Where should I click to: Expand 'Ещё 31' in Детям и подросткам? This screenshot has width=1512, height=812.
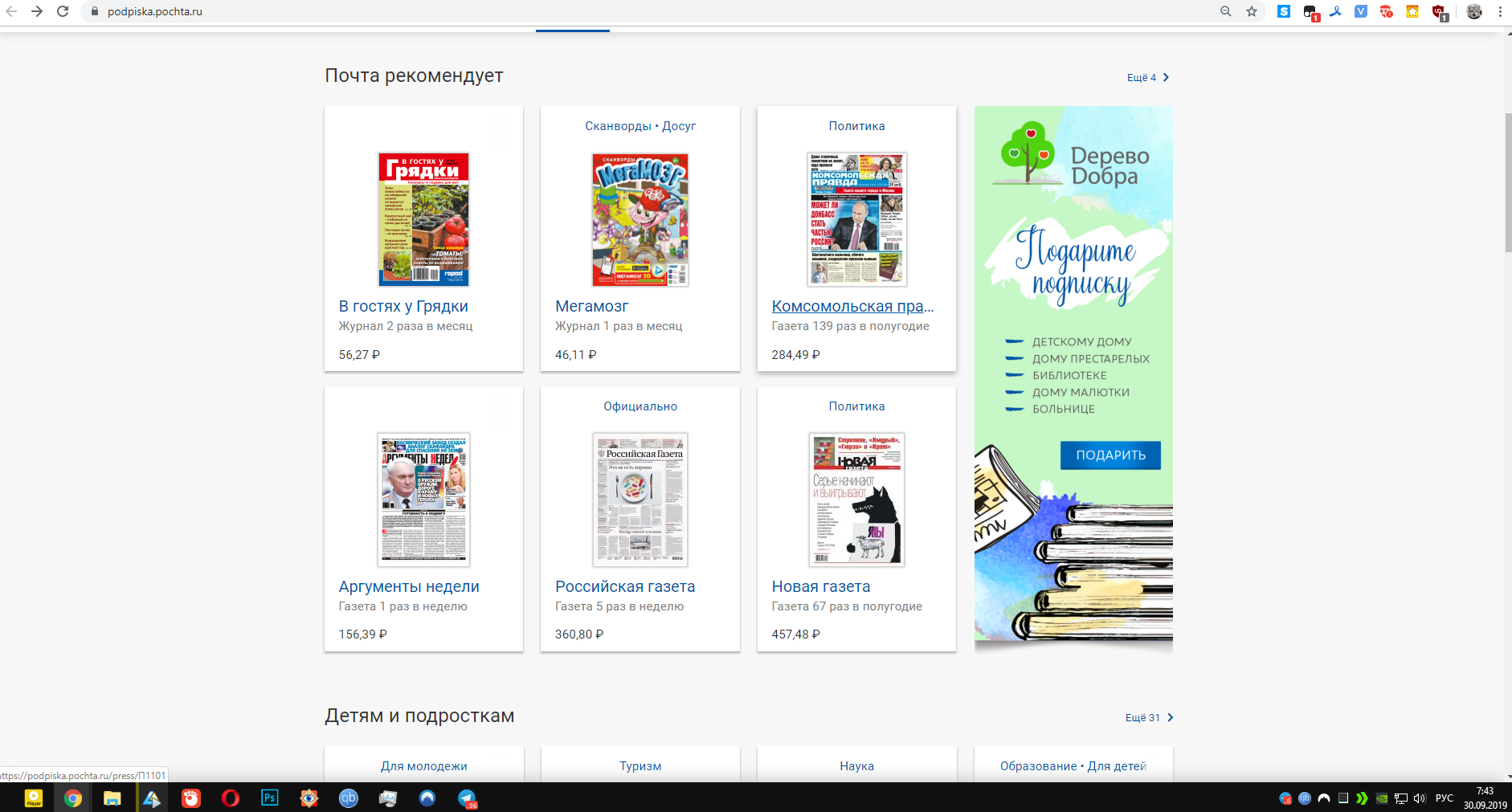[1149, 717]
